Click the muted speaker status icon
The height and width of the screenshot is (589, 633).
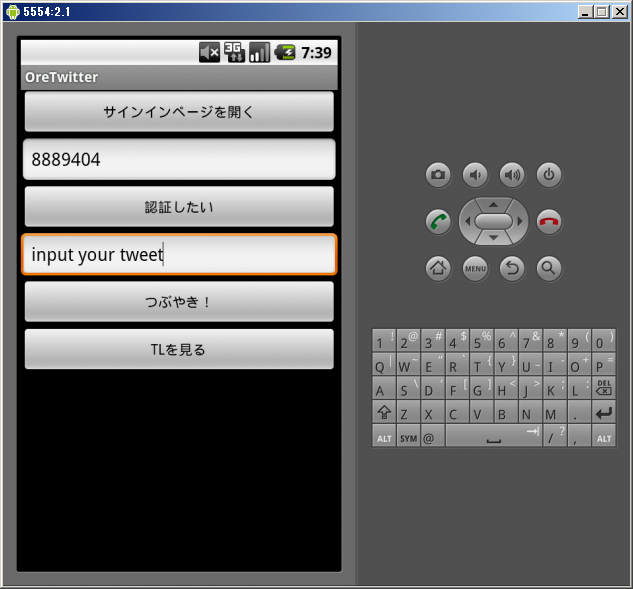click(x=209, y=52)
